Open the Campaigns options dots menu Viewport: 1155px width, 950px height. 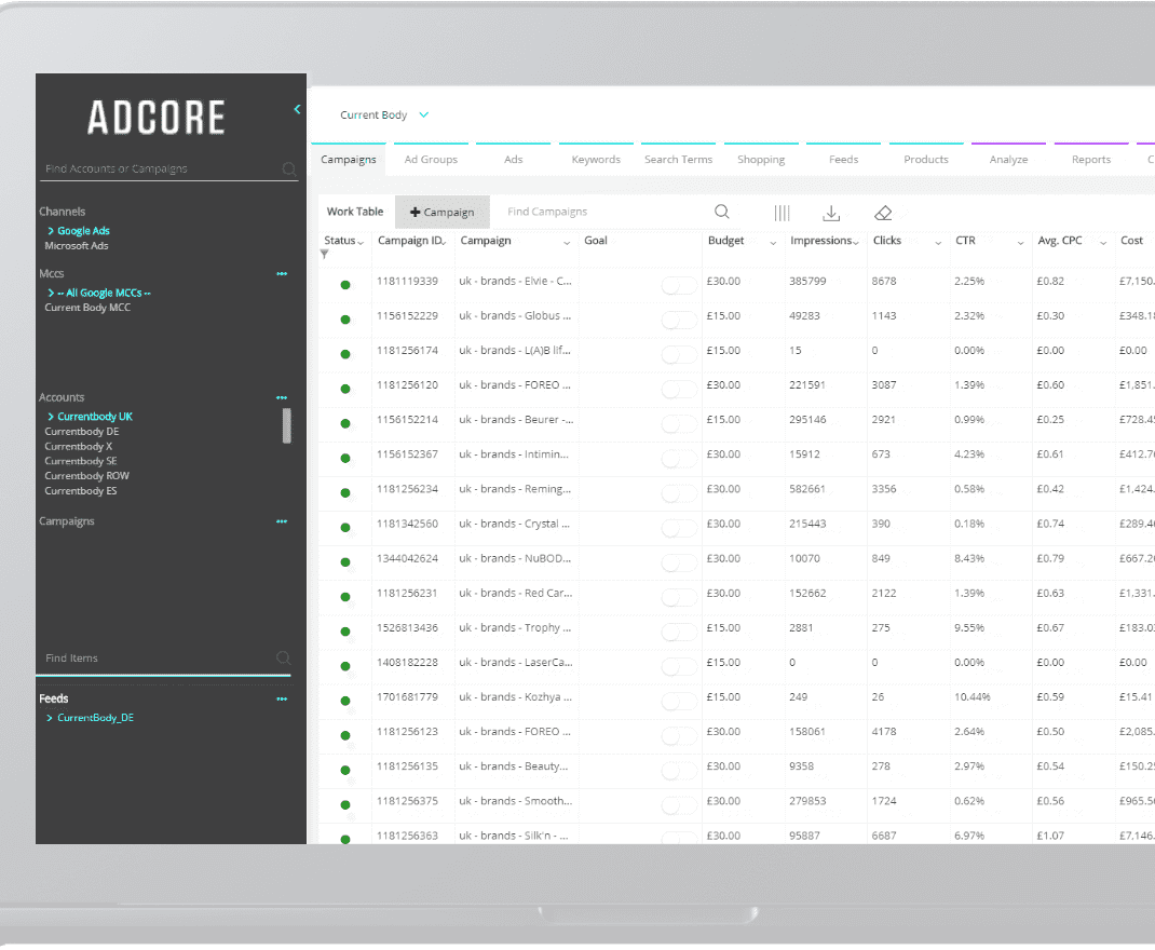[281, 521]
